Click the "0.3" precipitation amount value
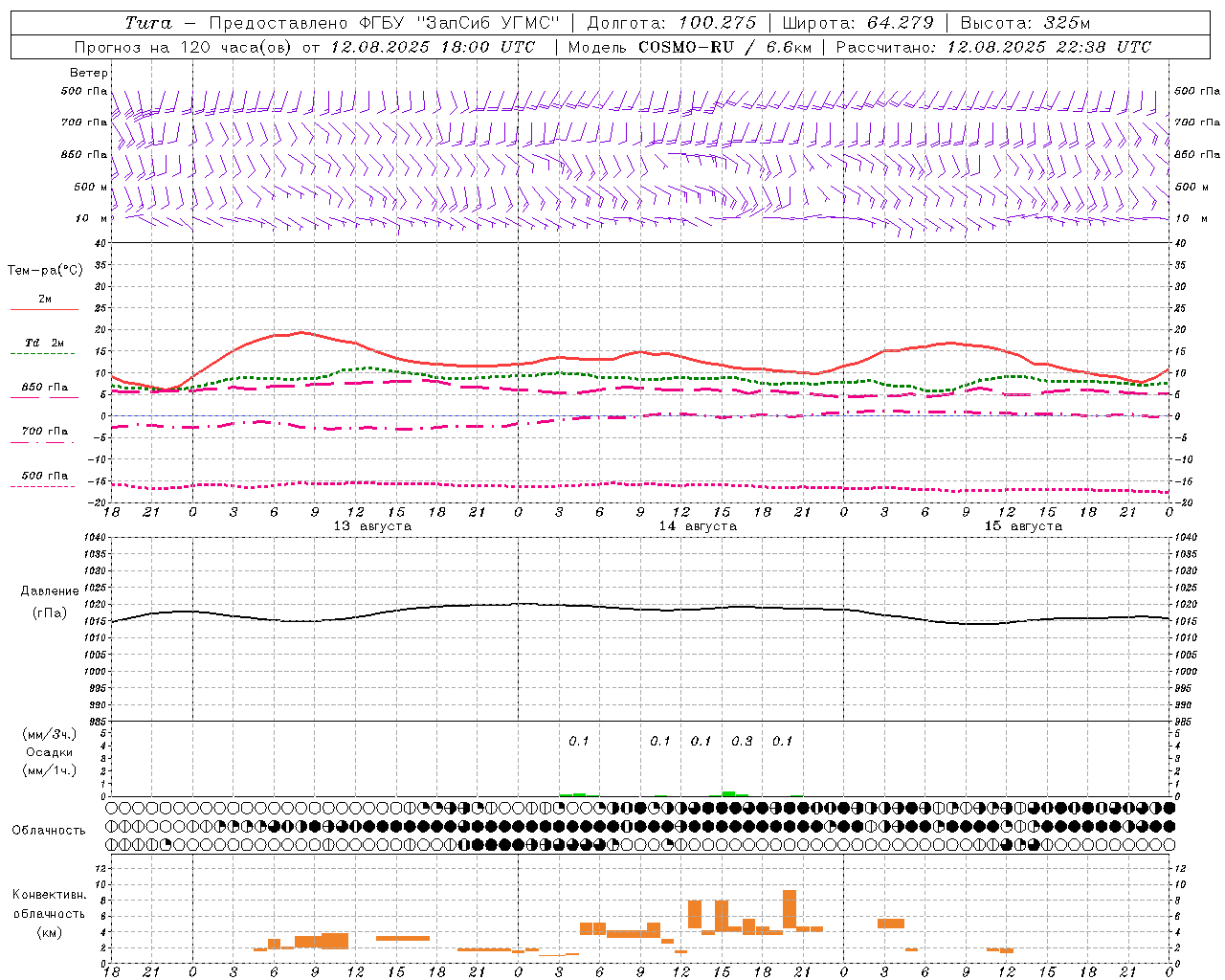The image size is (1225, 980). click(742, 741)
